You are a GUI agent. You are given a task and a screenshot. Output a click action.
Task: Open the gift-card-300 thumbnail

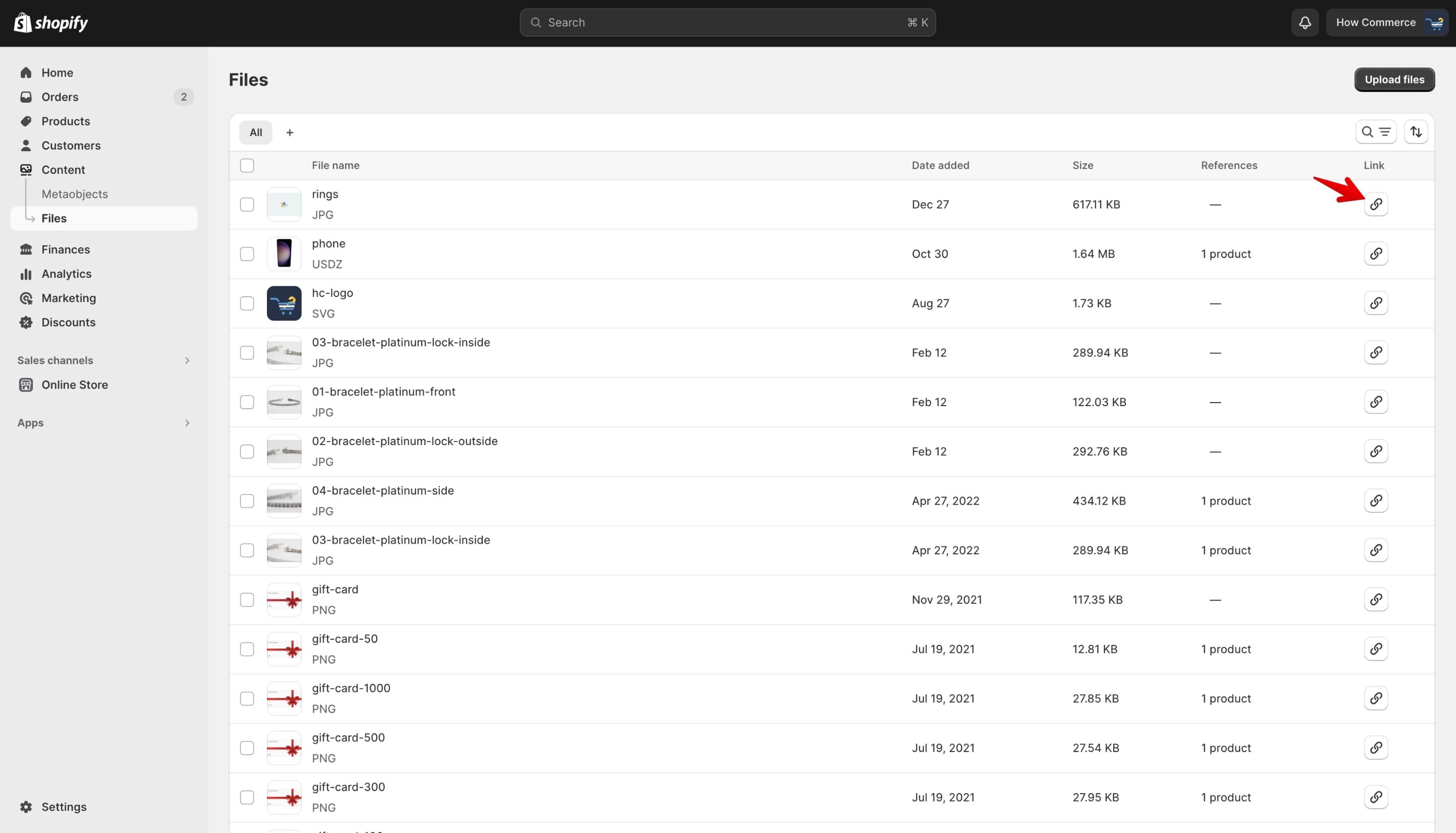coord(284,797)
